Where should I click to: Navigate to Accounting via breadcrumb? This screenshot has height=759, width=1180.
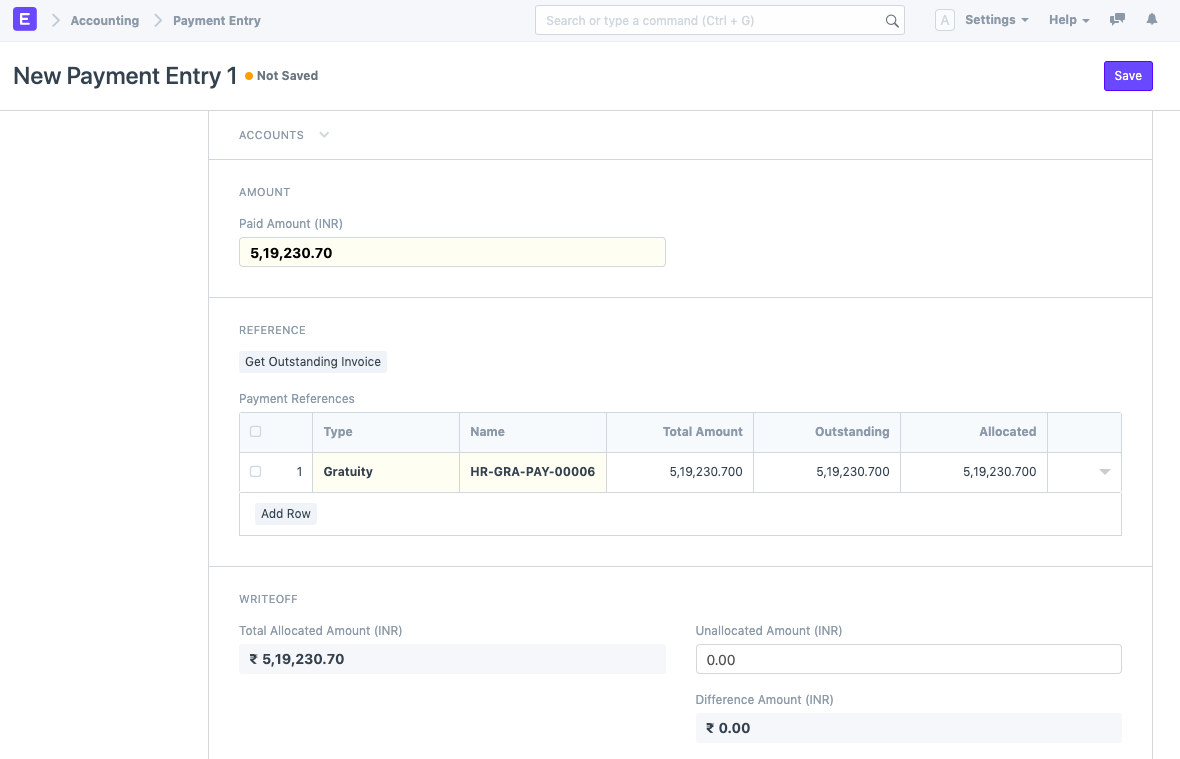click(x=104, y=20)
